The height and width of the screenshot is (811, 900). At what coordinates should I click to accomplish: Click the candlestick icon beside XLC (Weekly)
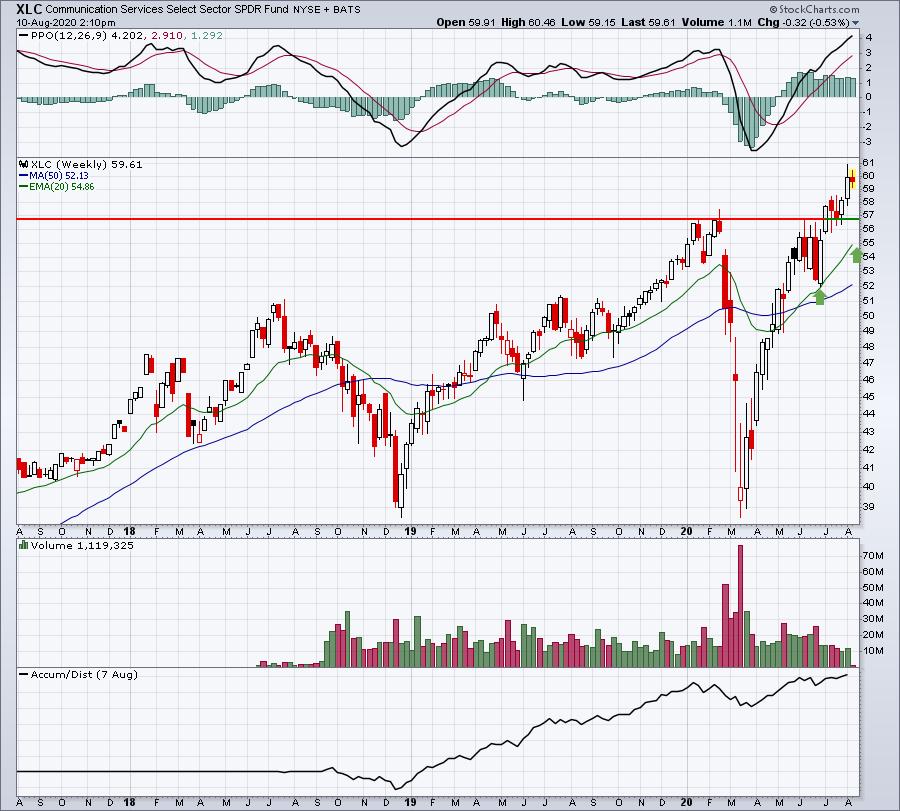coord(24,164)
